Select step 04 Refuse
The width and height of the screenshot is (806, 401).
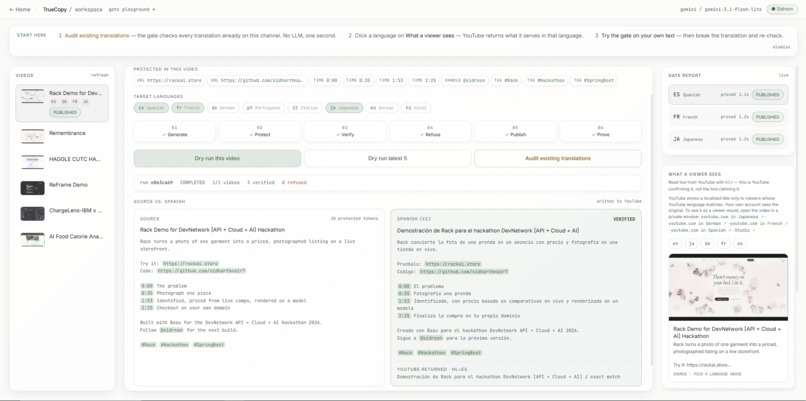[x=430, y=131]
